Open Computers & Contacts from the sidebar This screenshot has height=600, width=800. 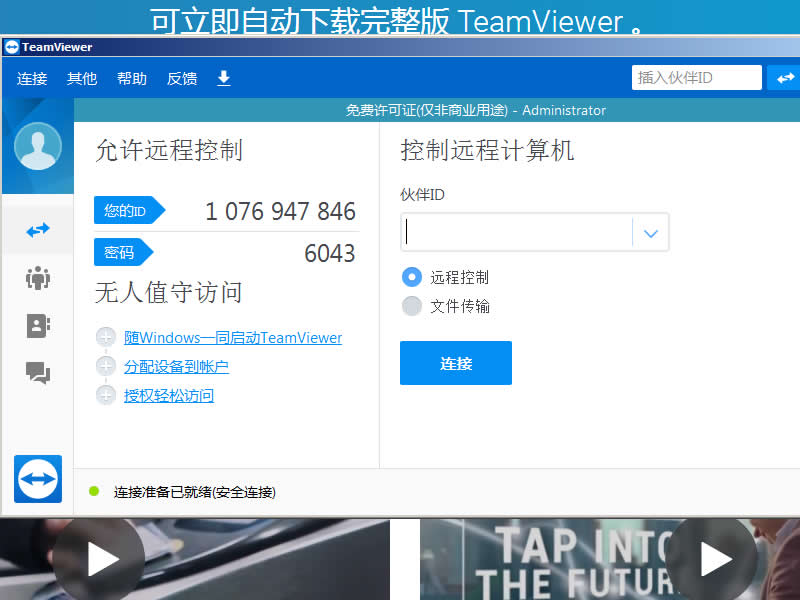tap(37, 326)
